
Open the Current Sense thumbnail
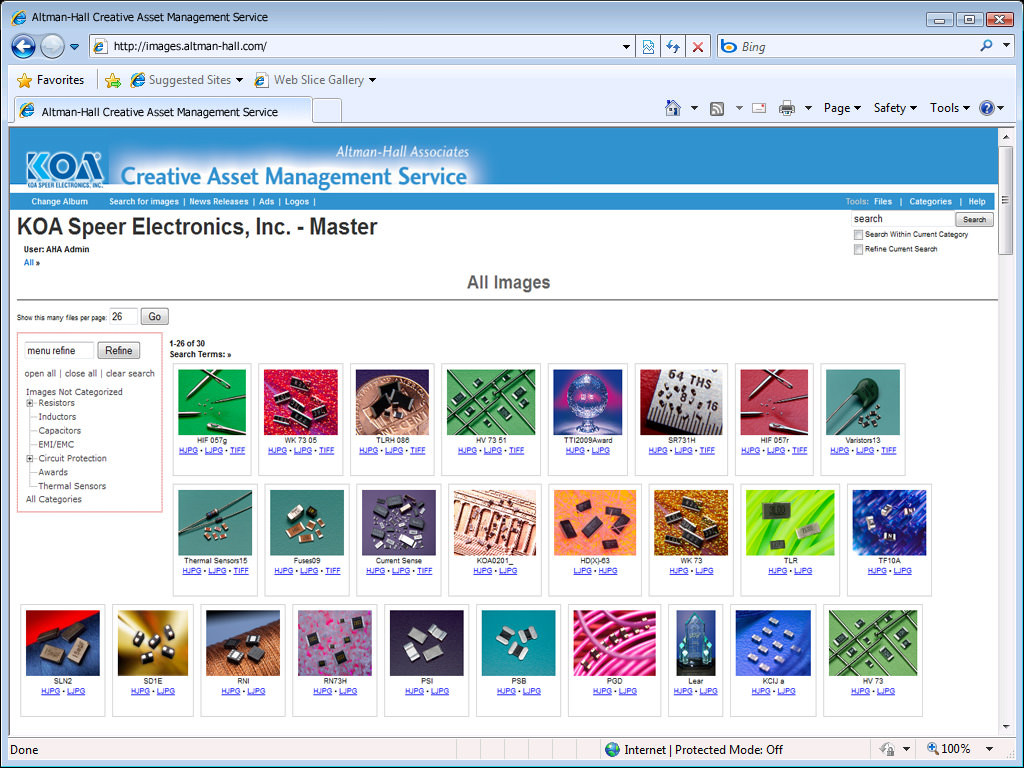pyautogui.click(x=398, y=522)
